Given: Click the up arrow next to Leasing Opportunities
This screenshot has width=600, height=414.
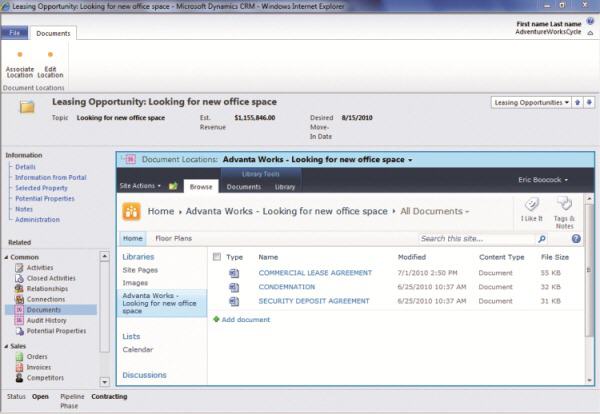Looking at the screenshot, I should pos(577,102).
